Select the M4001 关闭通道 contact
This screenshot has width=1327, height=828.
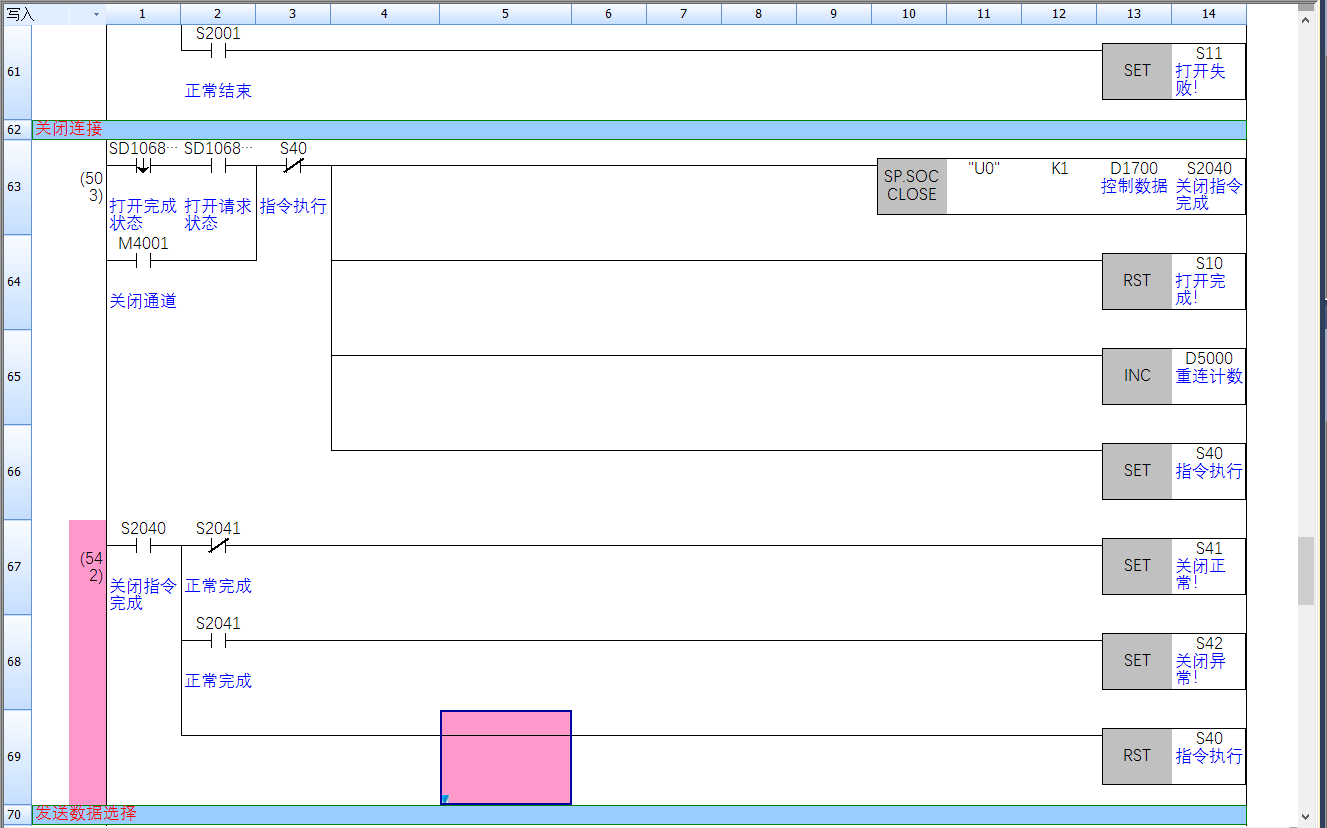pyautogui.click(x=143, y=261)
